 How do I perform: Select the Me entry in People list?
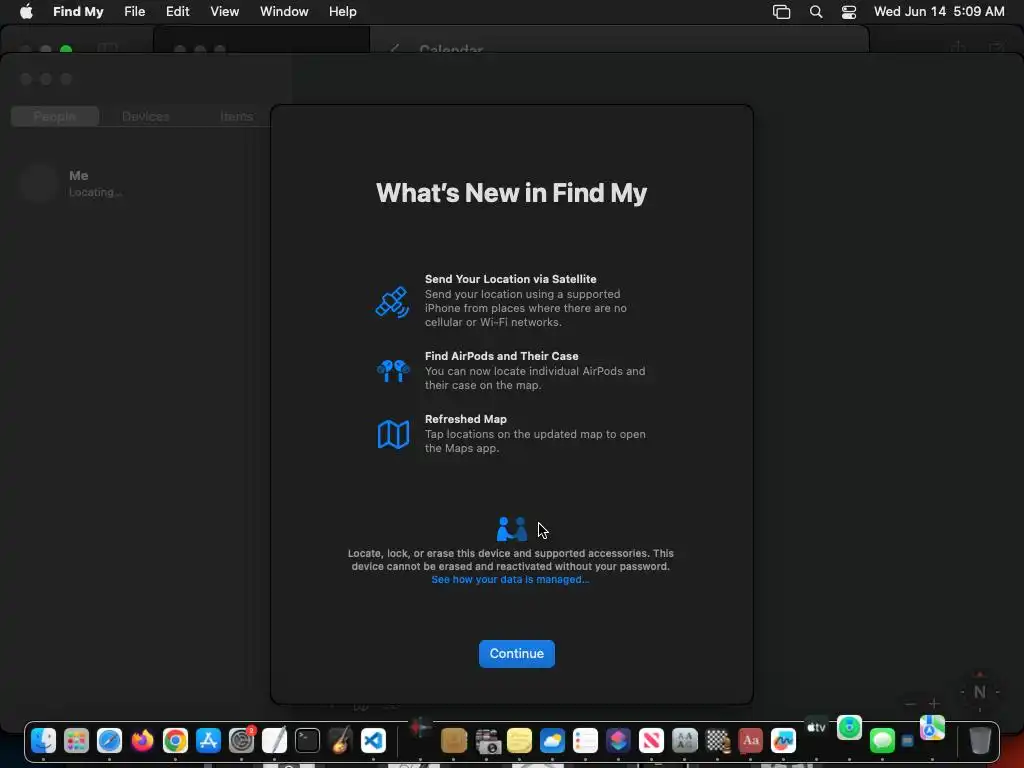click(x=135, y=184)
